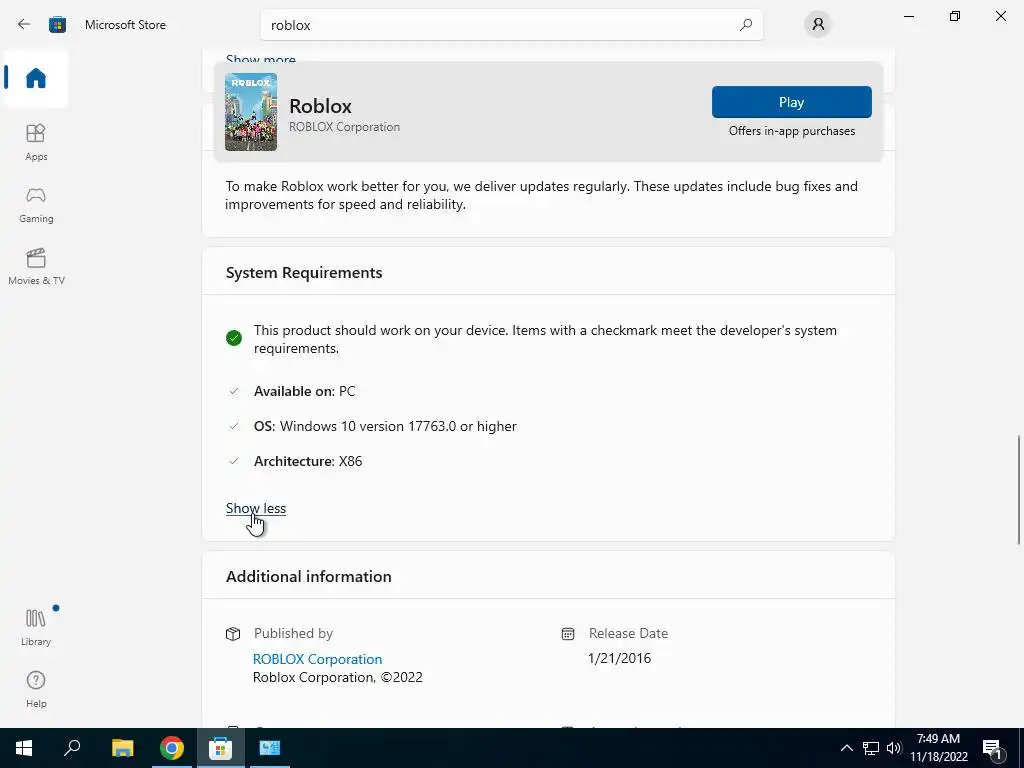Open the taskbar search icon
Screen dimensions: 1024x768
coord(72,748)
